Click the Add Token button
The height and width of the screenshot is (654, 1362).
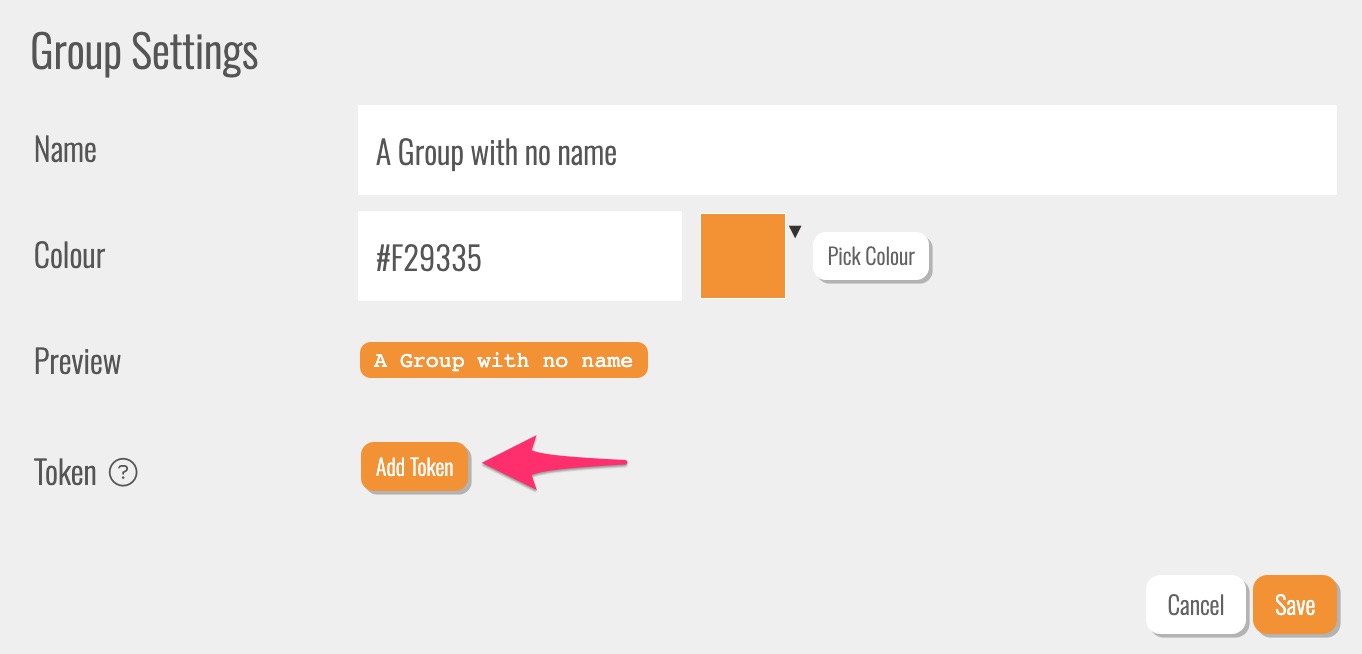point(414,467)
